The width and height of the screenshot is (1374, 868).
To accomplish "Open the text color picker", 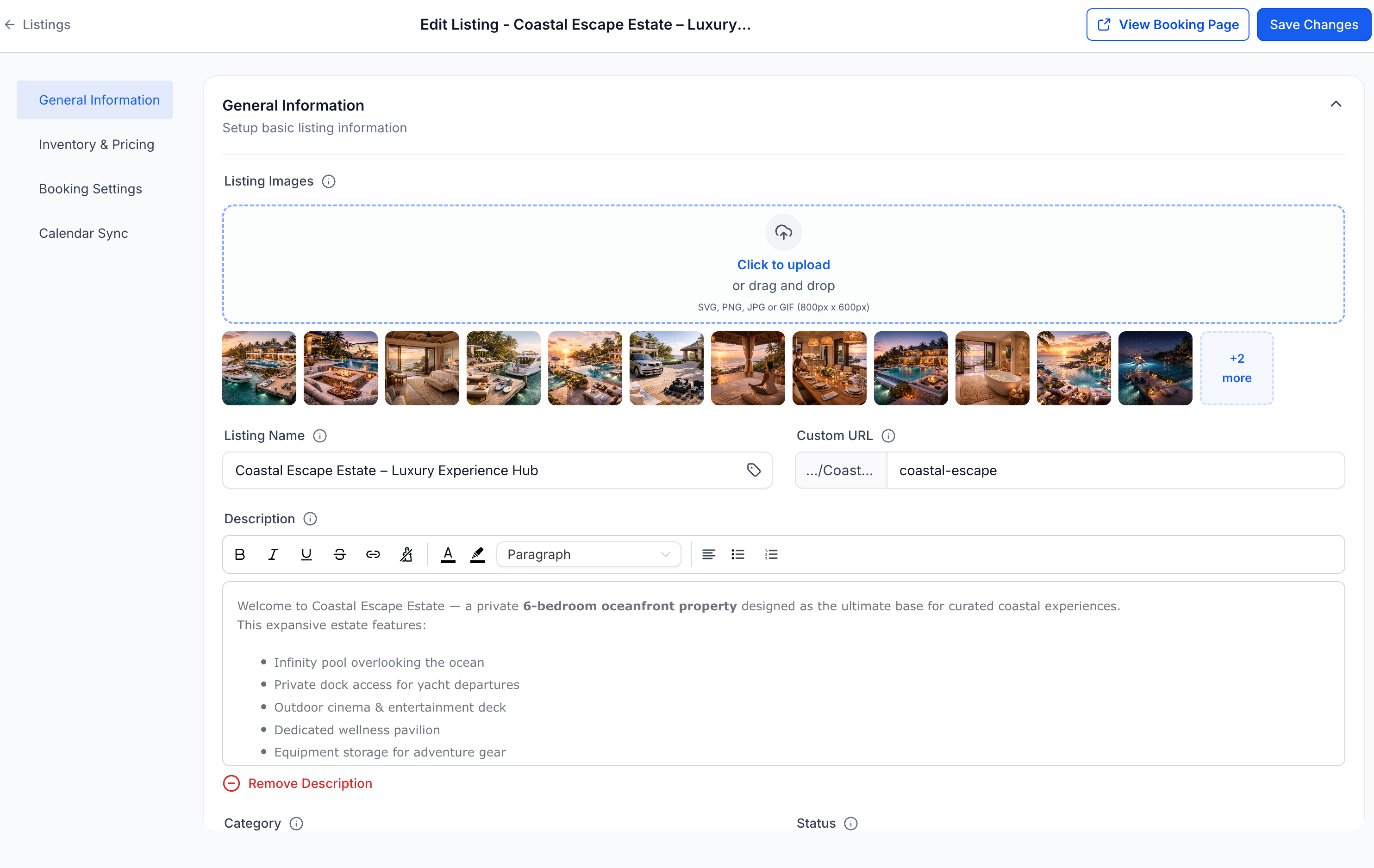I will click(x=448, y=554).
